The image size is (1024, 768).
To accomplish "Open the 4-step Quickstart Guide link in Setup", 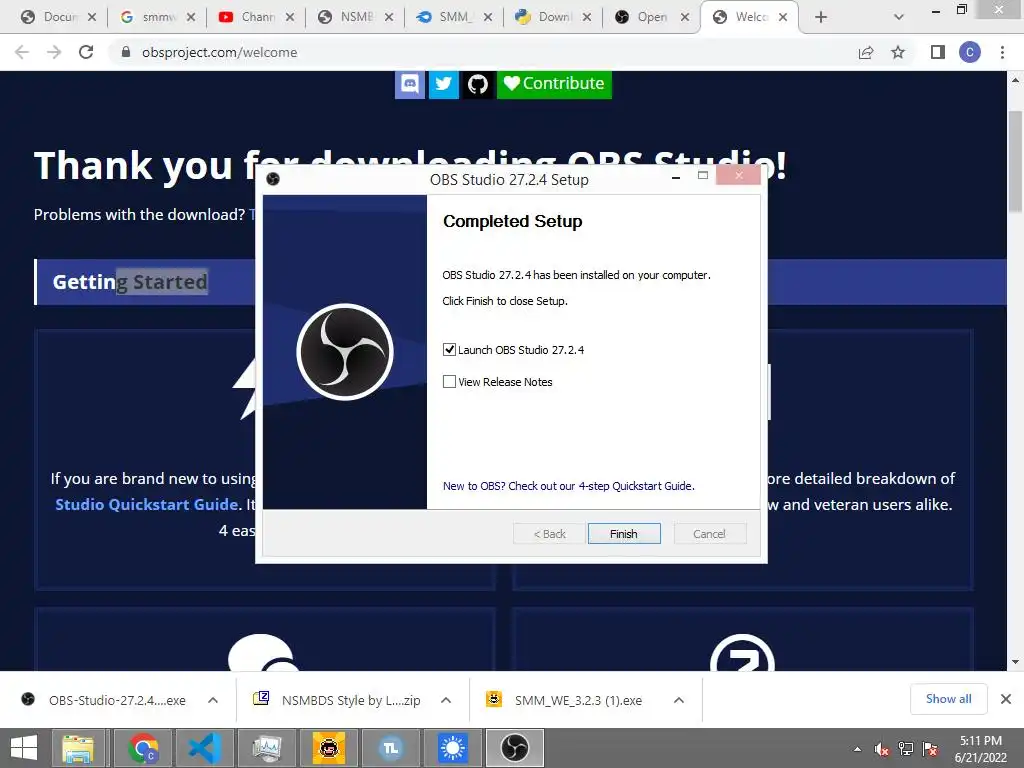I will coord(568,486).
